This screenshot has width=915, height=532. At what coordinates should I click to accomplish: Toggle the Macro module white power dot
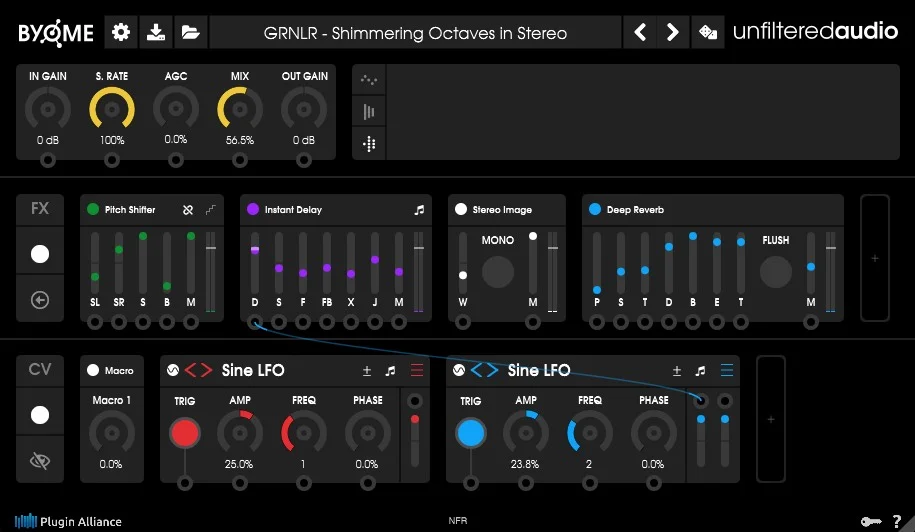[93, 370]
